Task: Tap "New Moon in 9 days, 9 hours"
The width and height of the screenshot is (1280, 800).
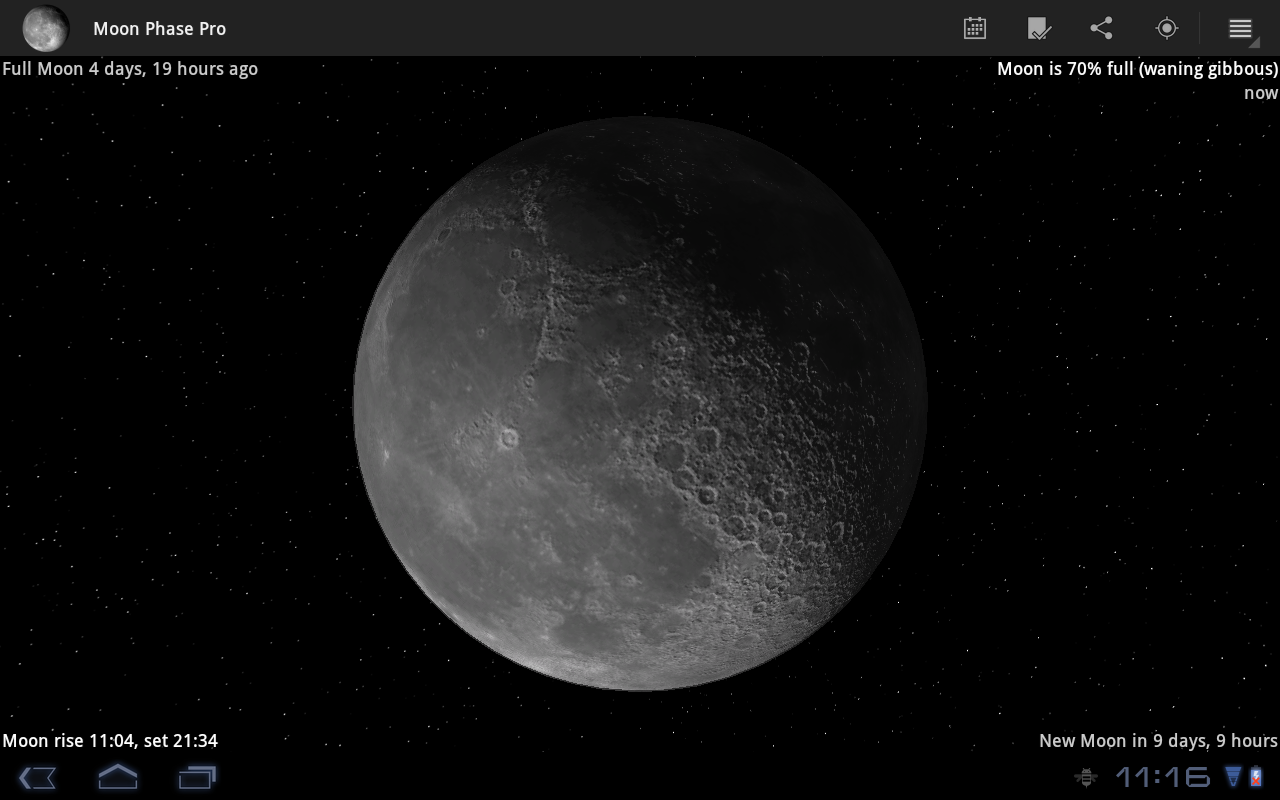Action: pyautogui.click(x=1158, y=741)
